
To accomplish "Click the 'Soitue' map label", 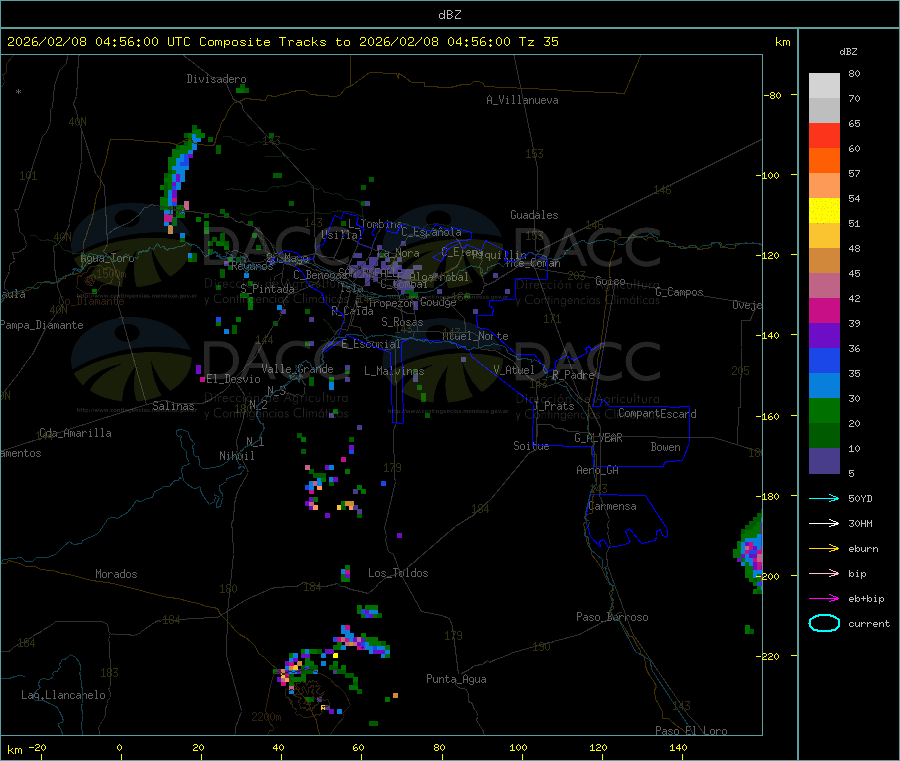I will click(x=532, y=446).
